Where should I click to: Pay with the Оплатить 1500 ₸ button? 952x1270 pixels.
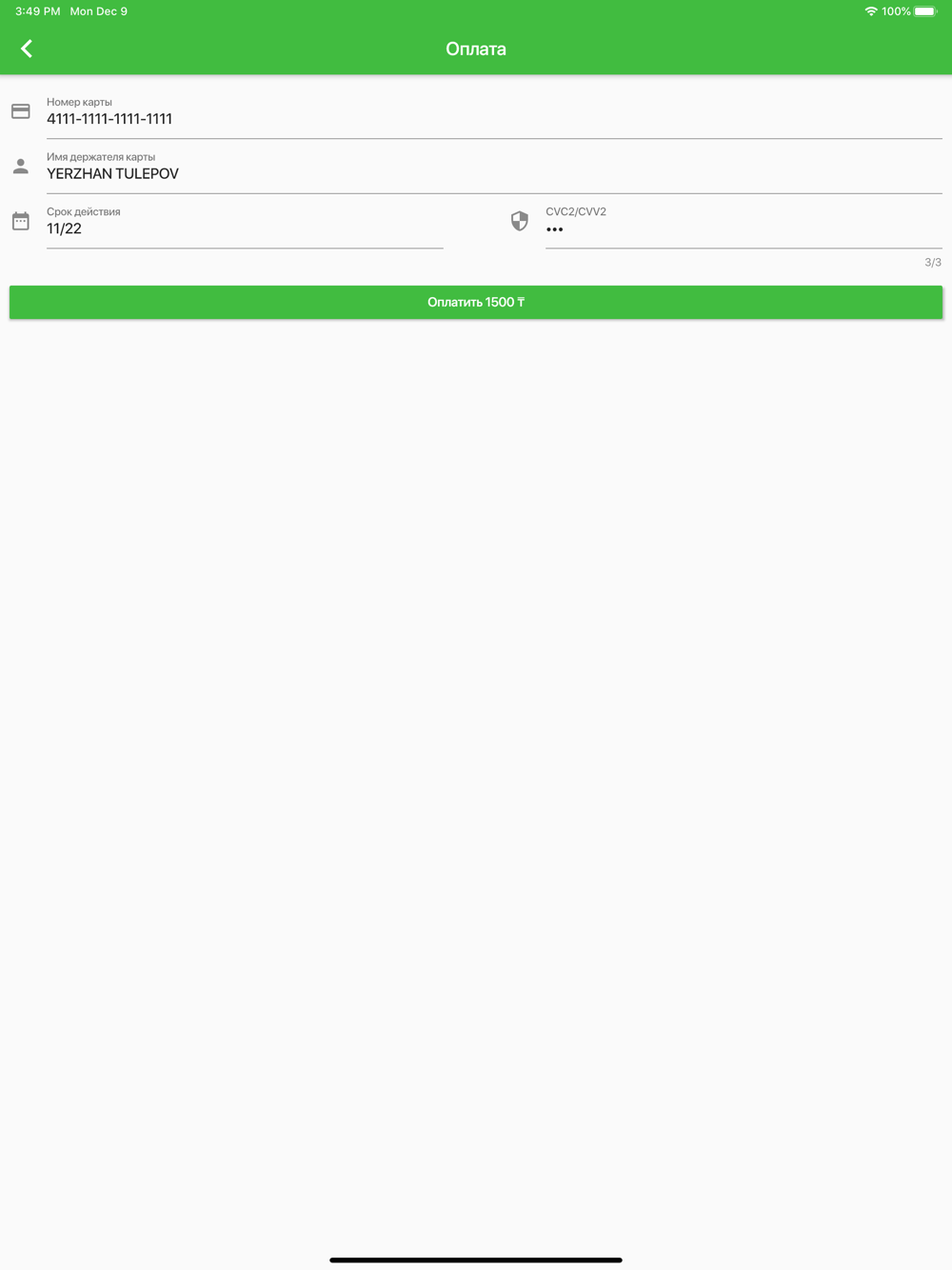476,302
